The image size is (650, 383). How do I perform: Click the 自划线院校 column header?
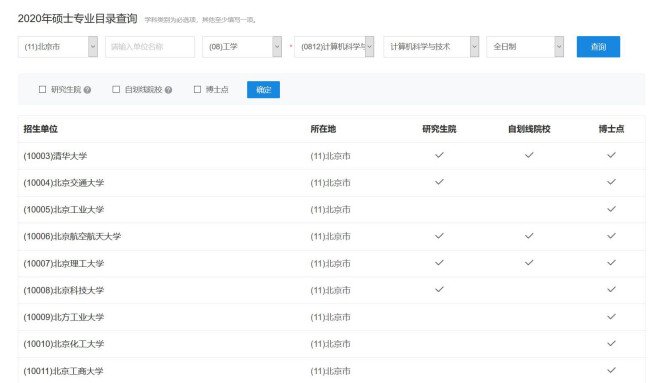(529, 129)
